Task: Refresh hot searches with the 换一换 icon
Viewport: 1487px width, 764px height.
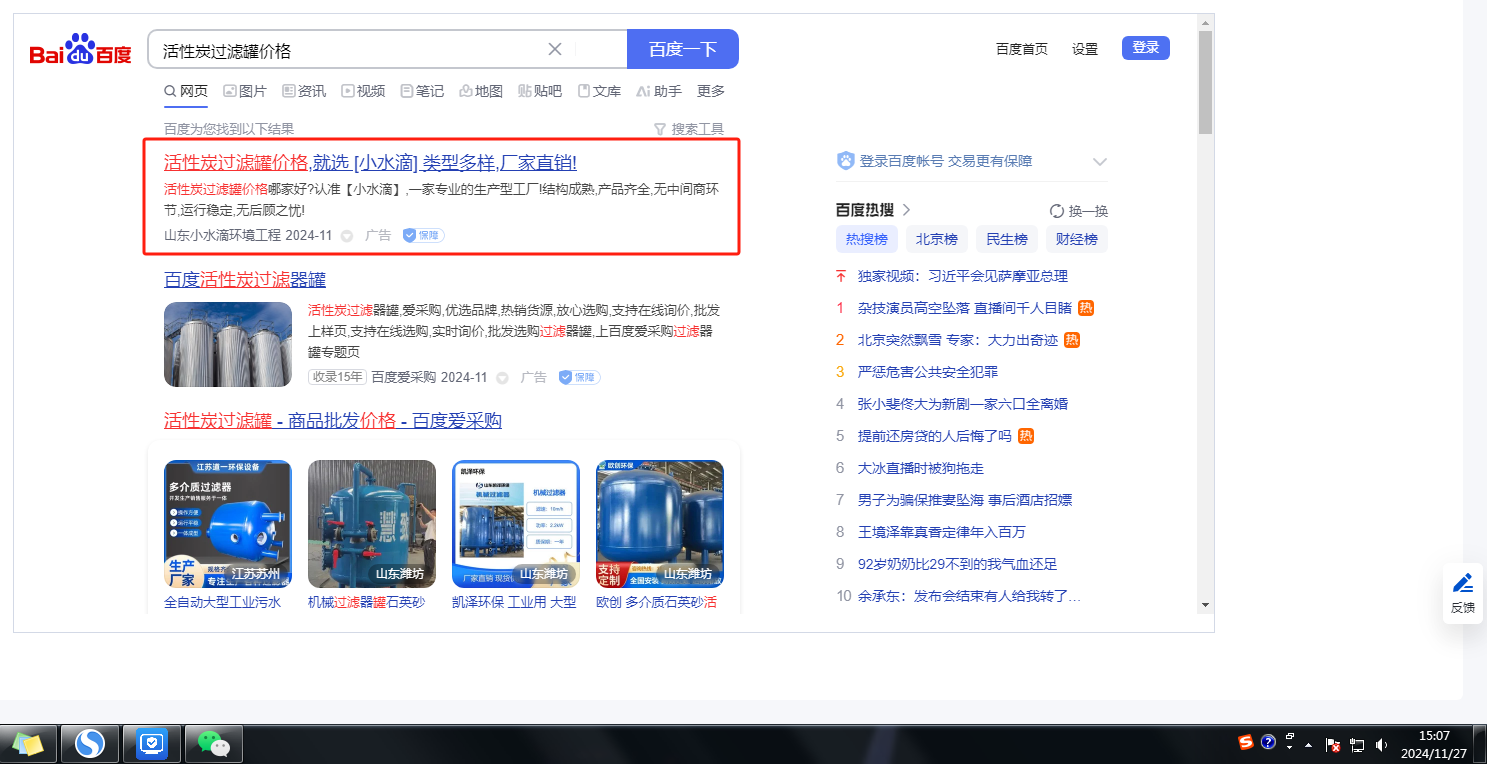Action: pyautogui.click(x=1057, y=211)
